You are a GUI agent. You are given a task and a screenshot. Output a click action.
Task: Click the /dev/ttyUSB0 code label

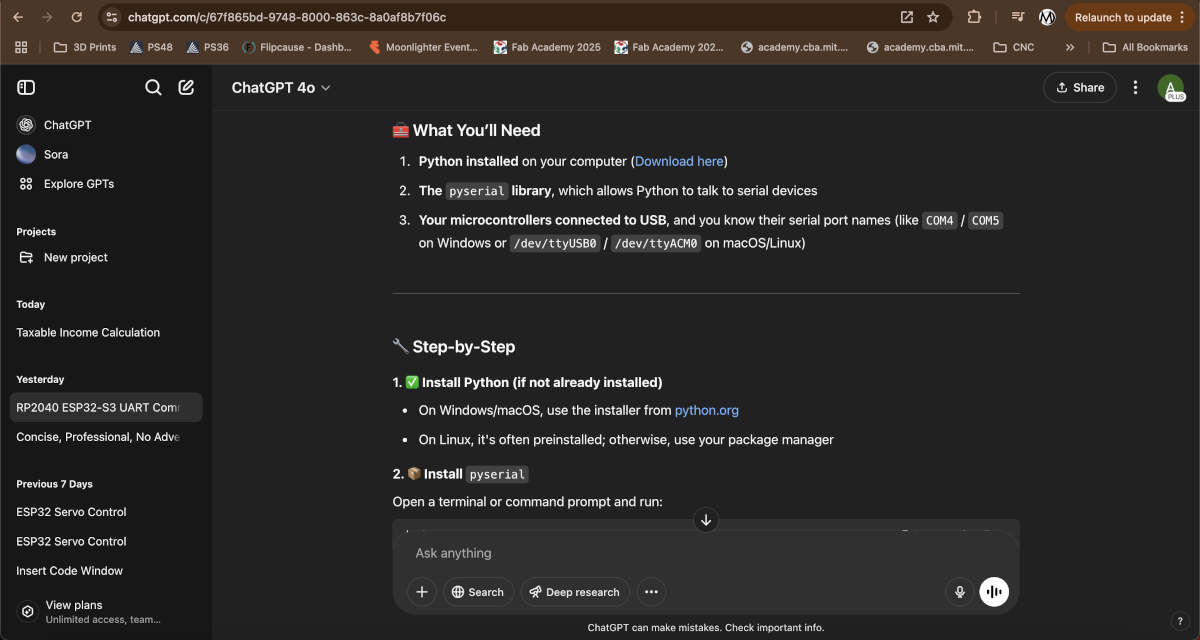(555, 243)
